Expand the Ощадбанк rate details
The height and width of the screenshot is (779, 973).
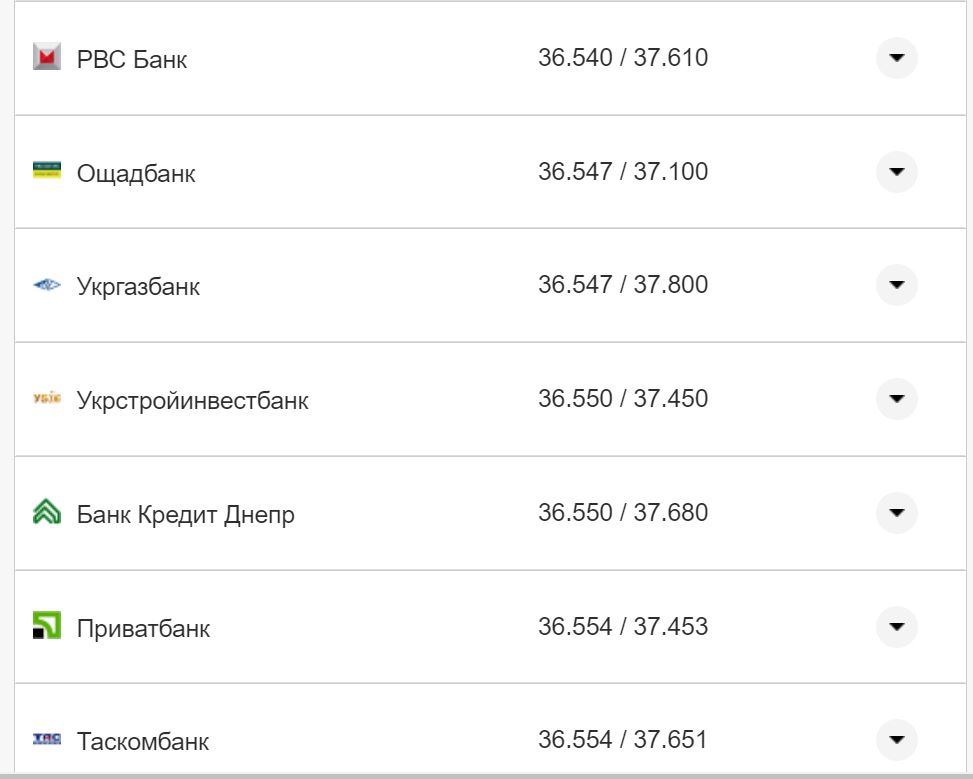tap(898, 172)
